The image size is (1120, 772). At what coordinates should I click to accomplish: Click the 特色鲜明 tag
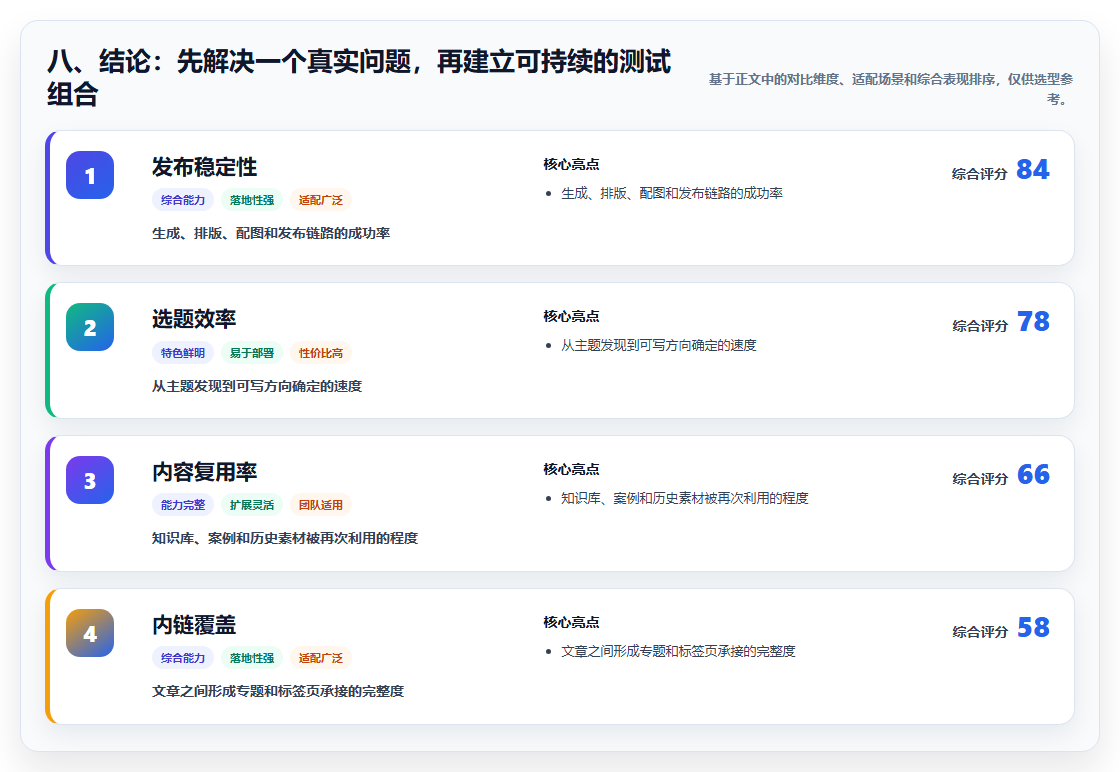coord(183,353)
